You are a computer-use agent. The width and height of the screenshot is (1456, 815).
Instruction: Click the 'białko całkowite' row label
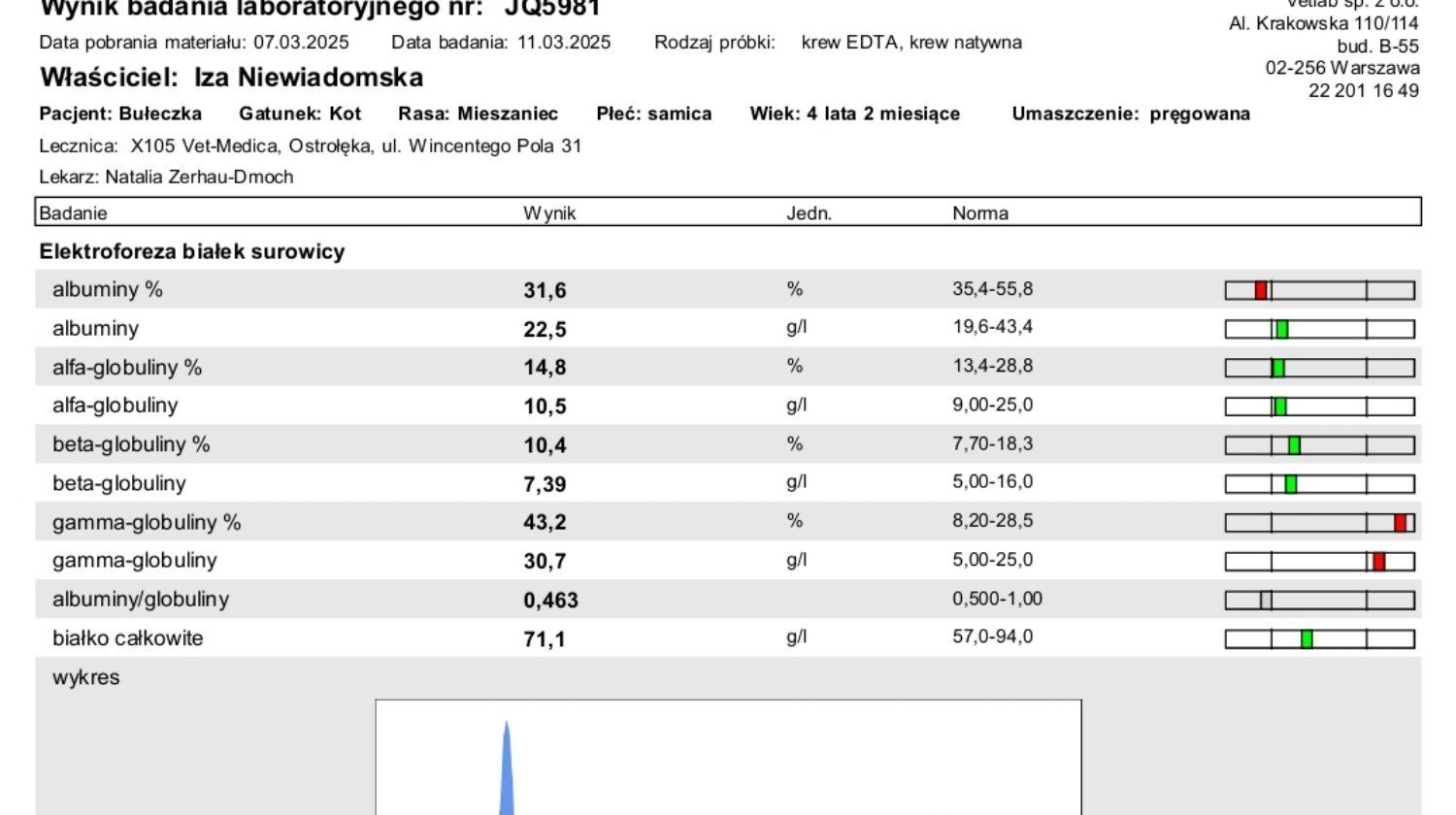click(x=128, y=638)
